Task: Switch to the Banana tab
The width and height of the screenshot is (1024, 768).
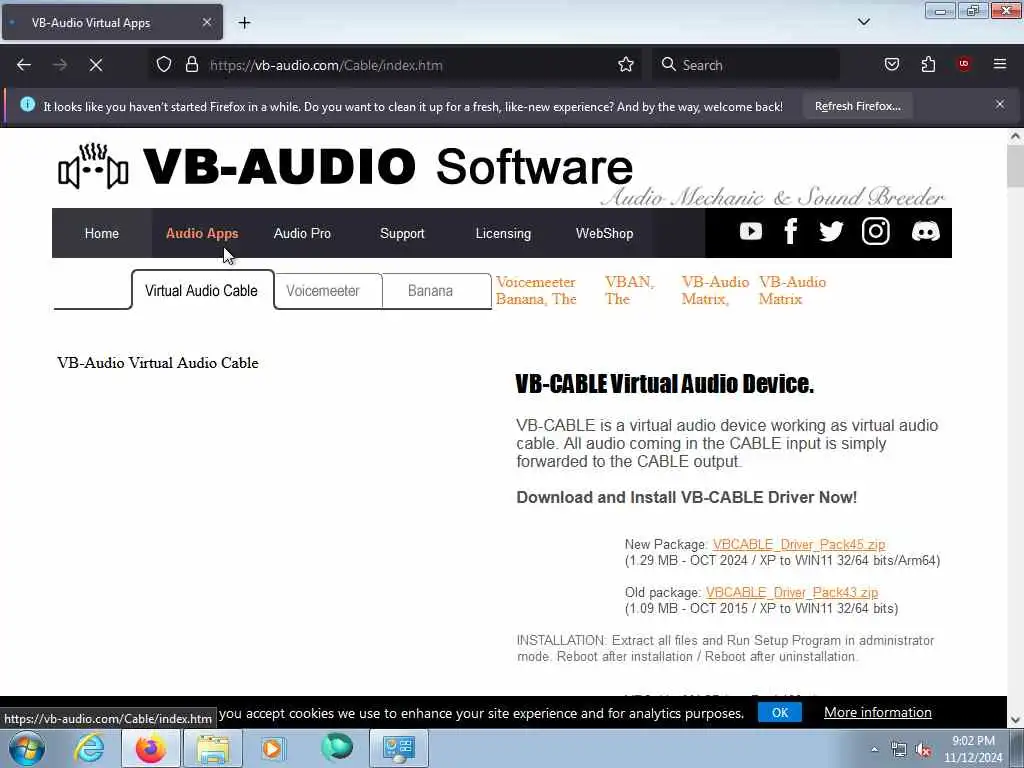Action: pyautogui.click(x=430, y=291)
